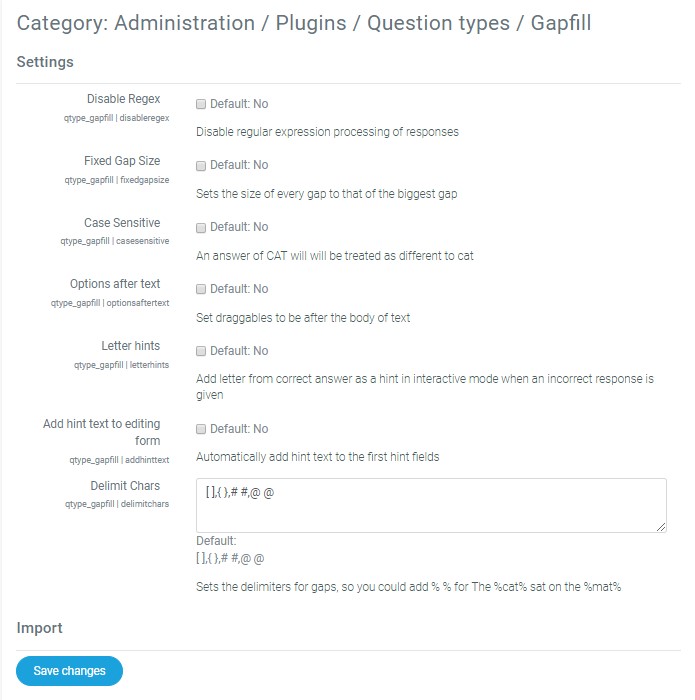The width and height of the screenshot is (695, 700).
Task: Tick the Add hint text checkbox
Action: pos(201,430)
